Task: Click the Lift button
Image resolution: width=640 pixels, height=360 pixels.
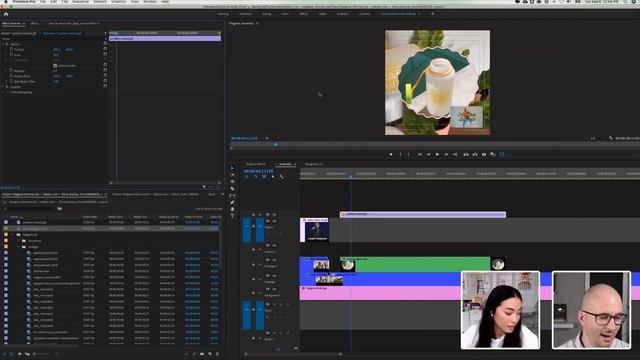Action: pyautogui.click(x=466, y=155)
